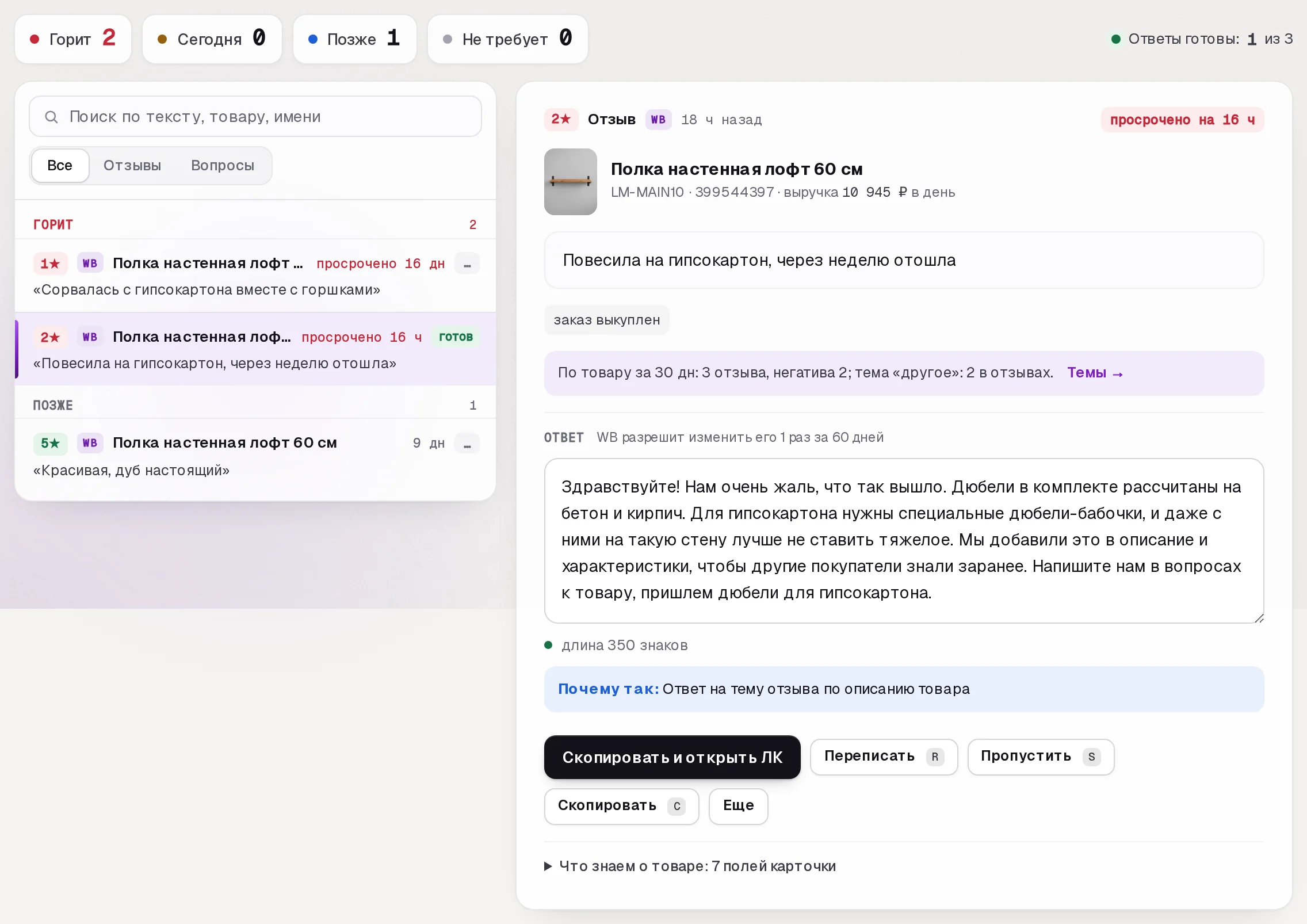This screenshot has height=924, width=1307.
Task: Click the reply textarea corner handle
Action: [x=1259, y=618]
